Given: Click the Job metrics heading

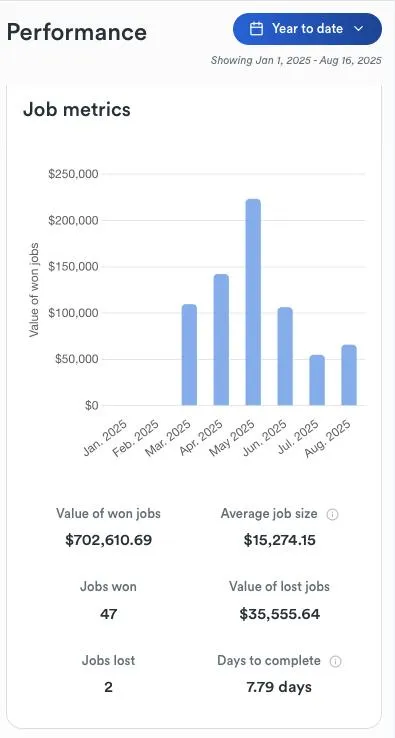Looking at the screenshot, I should (x=77, y=110).
